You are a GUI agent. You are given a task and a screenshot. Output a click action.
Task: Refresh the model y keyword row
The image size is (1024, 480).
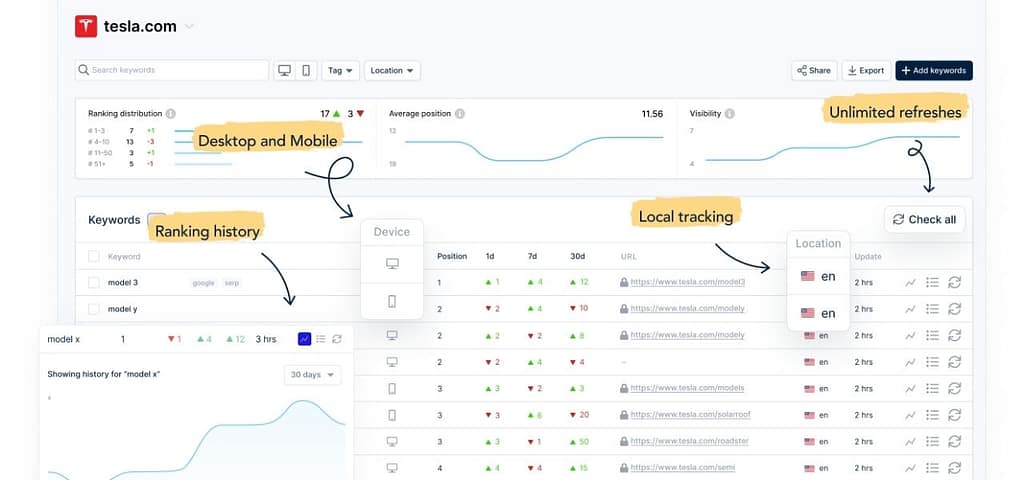954,309
